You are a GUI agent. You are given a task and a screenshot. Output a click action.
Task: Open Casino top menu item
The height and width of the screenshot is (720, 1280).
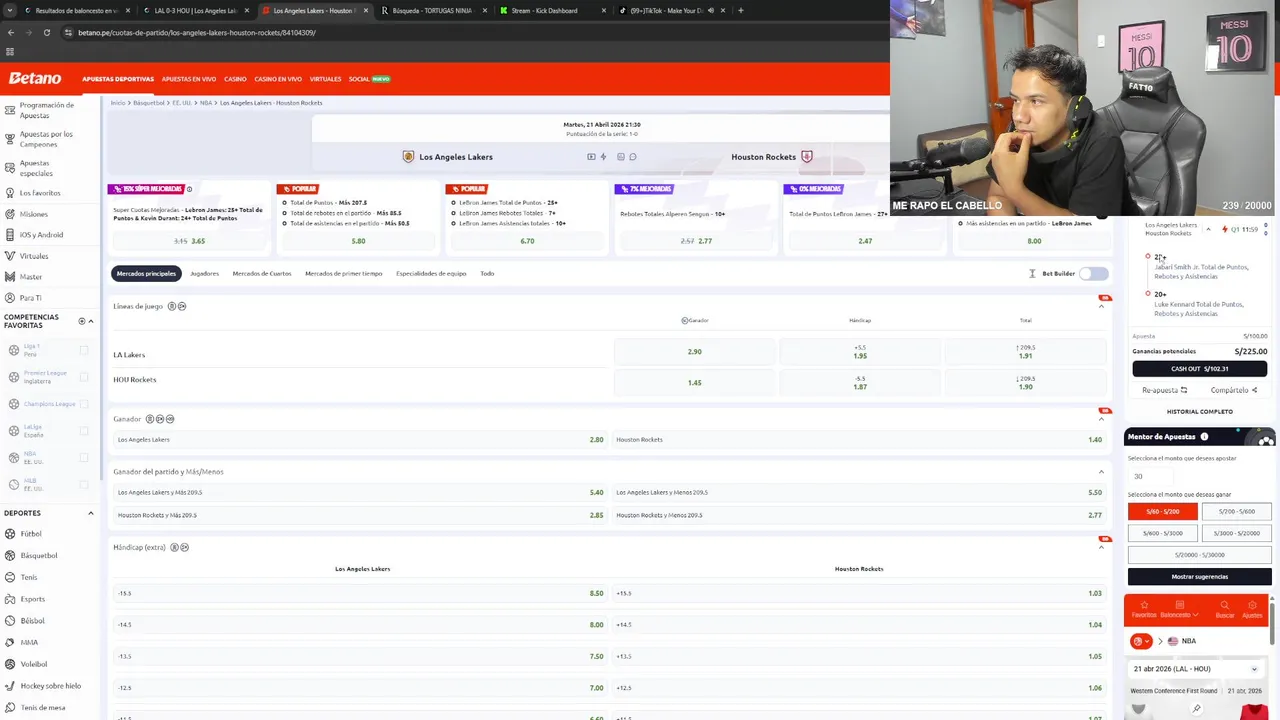click(x=235, y=79)
